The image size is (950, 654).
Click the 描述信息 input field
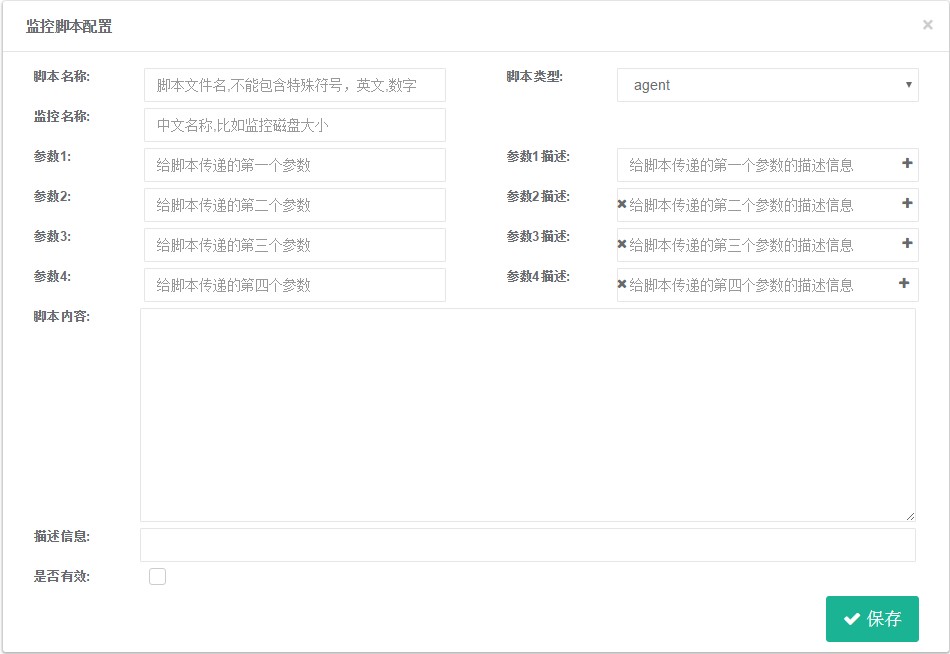[528, 545]
